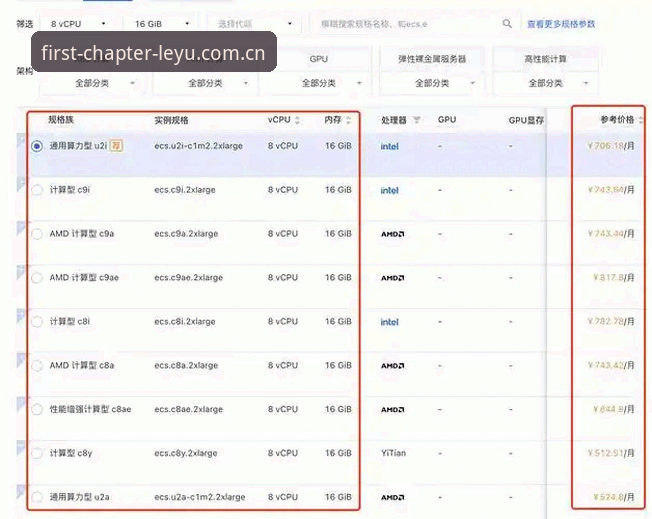Click the GPU显存 column header
Image resolution: width=652 pixels, height=519 pixels.
pos(526,120)
